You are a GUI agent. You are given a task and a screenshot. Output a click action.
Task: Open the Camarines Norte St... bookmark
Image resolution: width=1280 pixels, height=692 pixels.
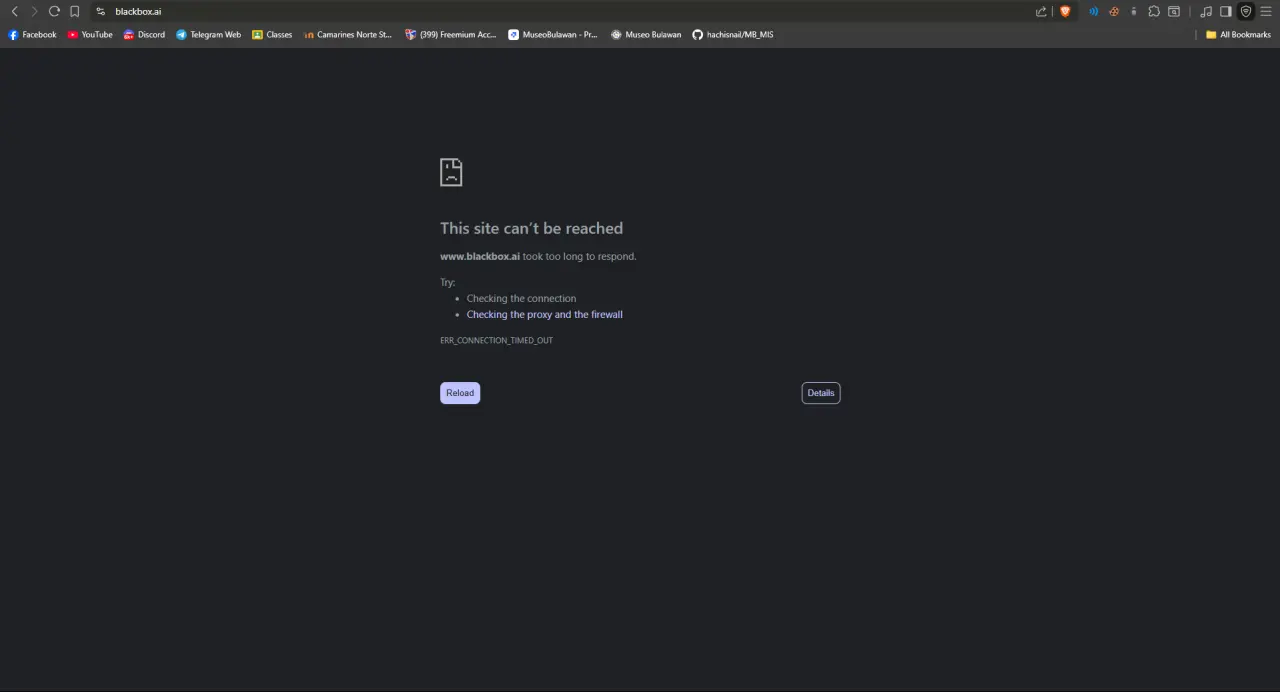coord(347,34)
